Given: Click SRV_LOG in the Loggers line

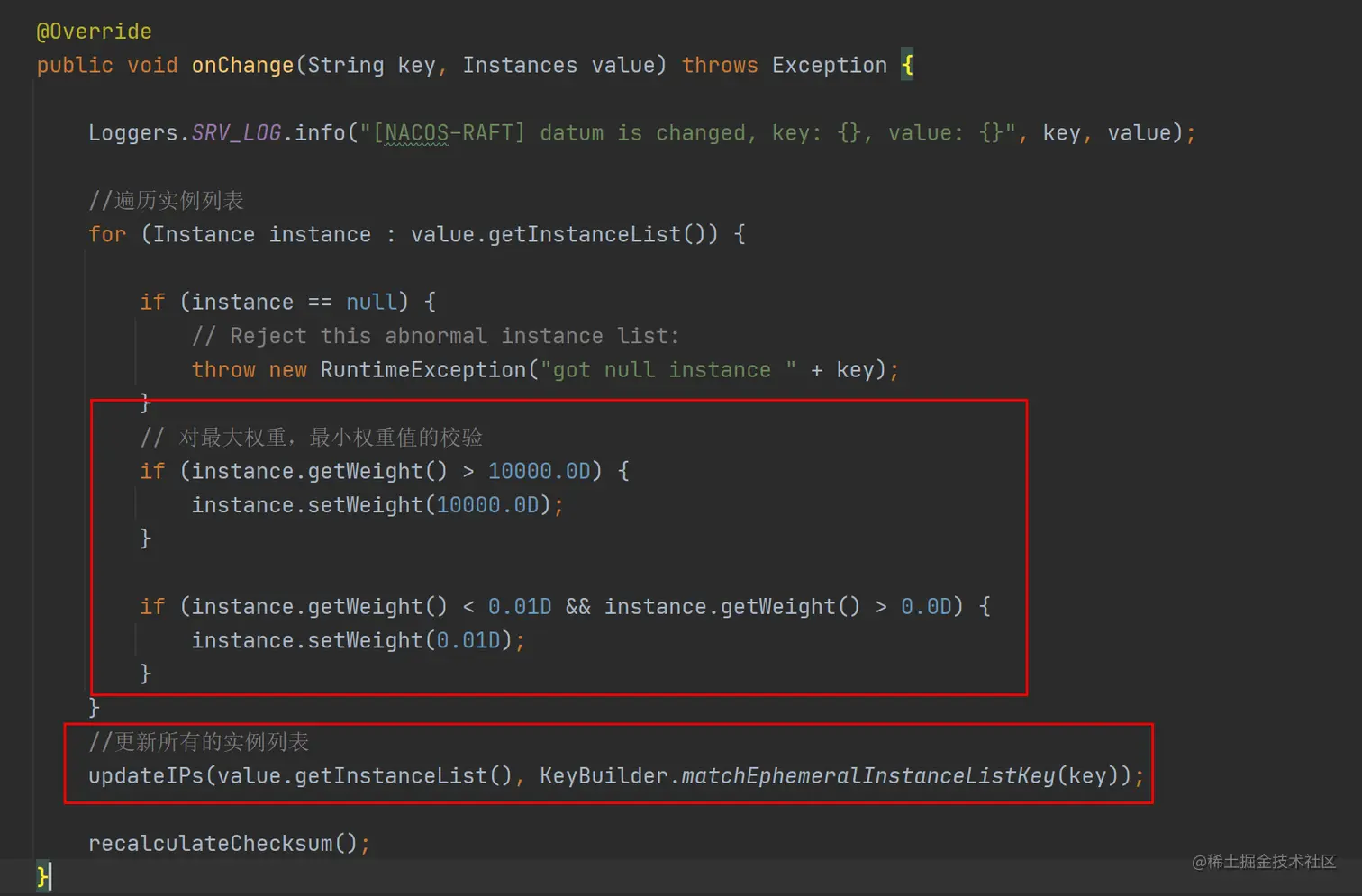Looking at the screenshot, I should 236,133.
